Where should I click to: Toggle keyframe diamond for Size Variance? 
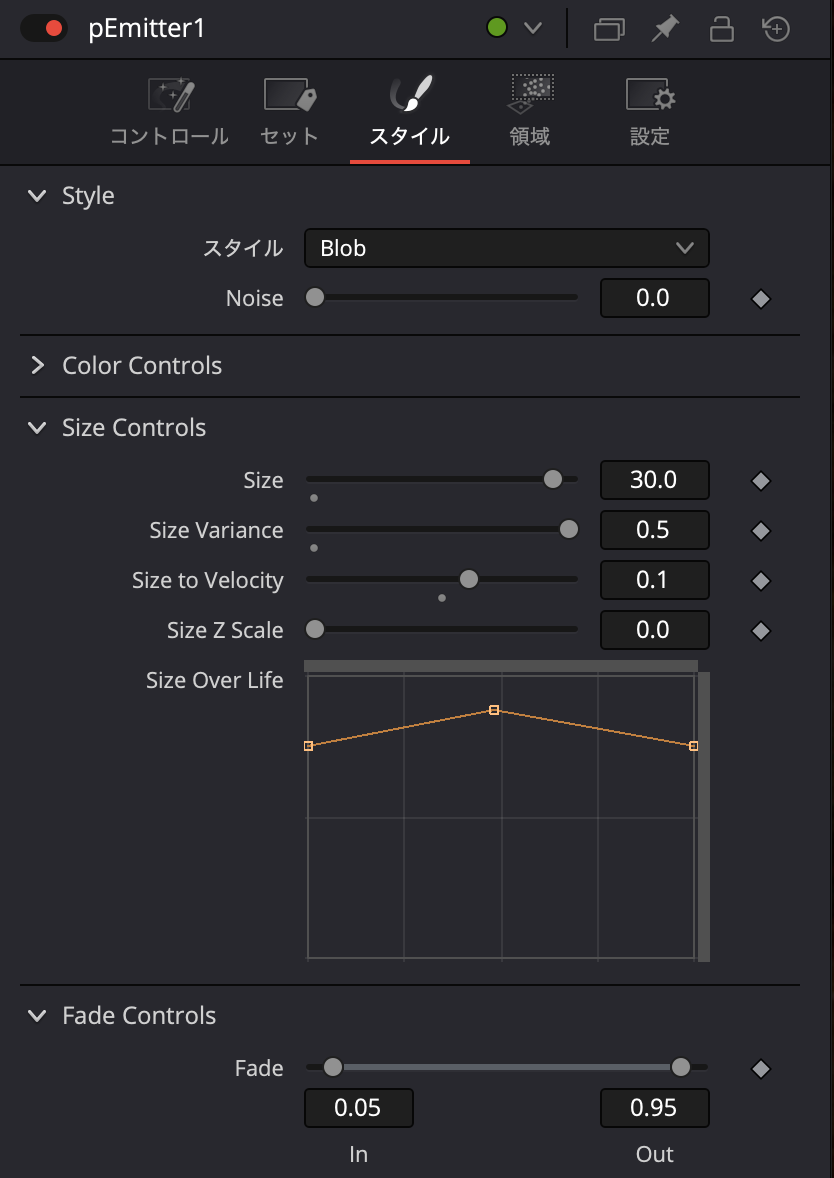point(761,530)
